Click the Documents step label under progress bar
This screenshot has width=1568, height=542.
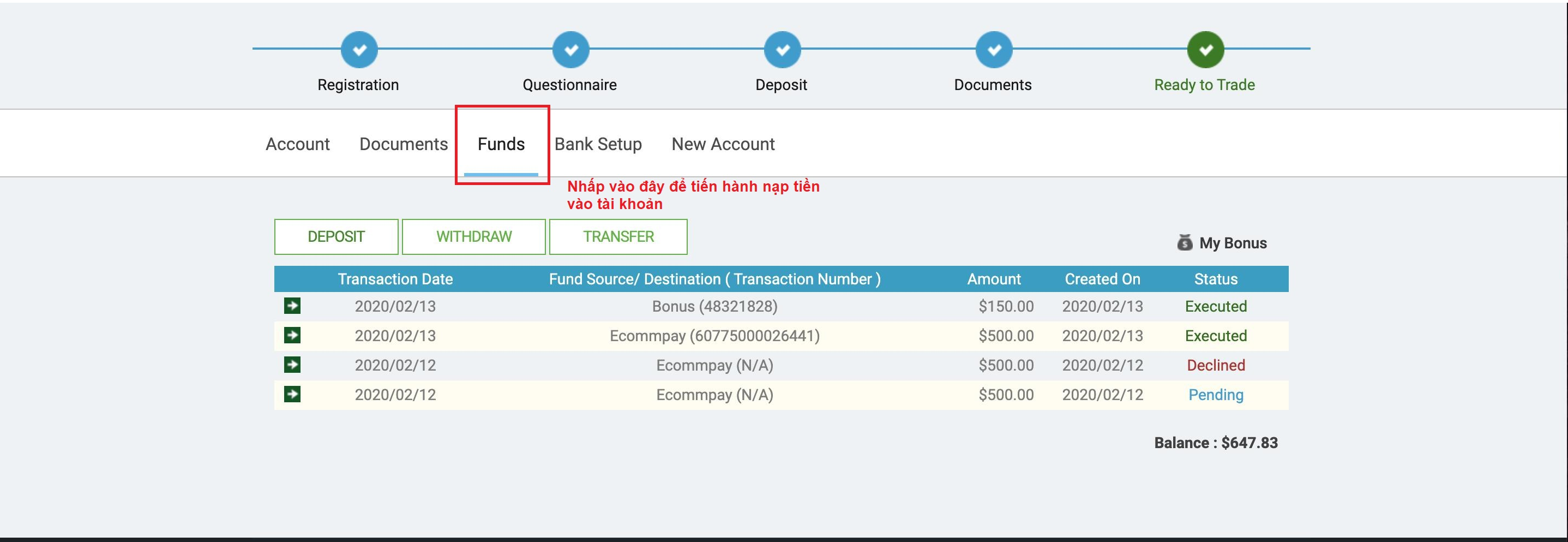click(x=993, y=85)
